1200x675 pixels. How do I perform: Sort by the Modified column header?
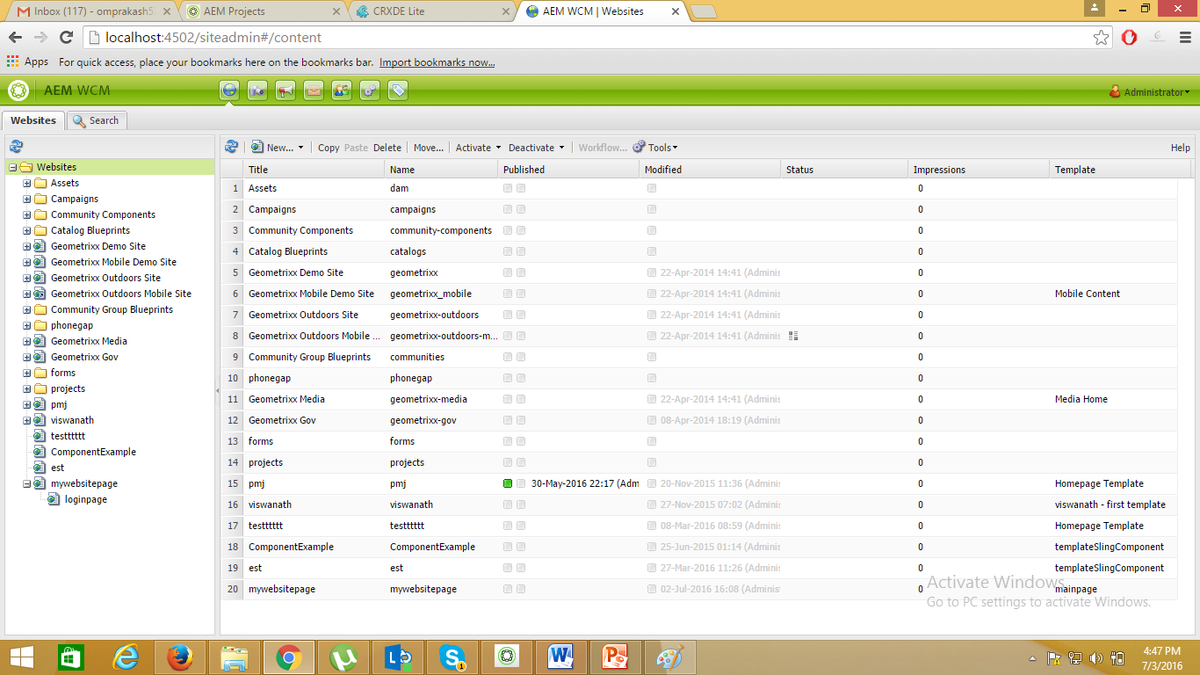(711, 170)
